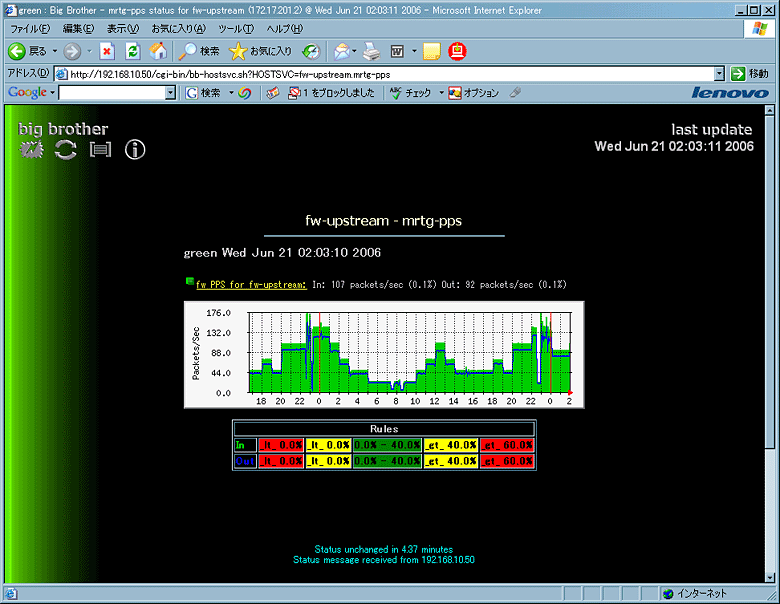Click the Big Brother refresh arrows icon
This screenshot has height=604, width=780.
[66, 150]
